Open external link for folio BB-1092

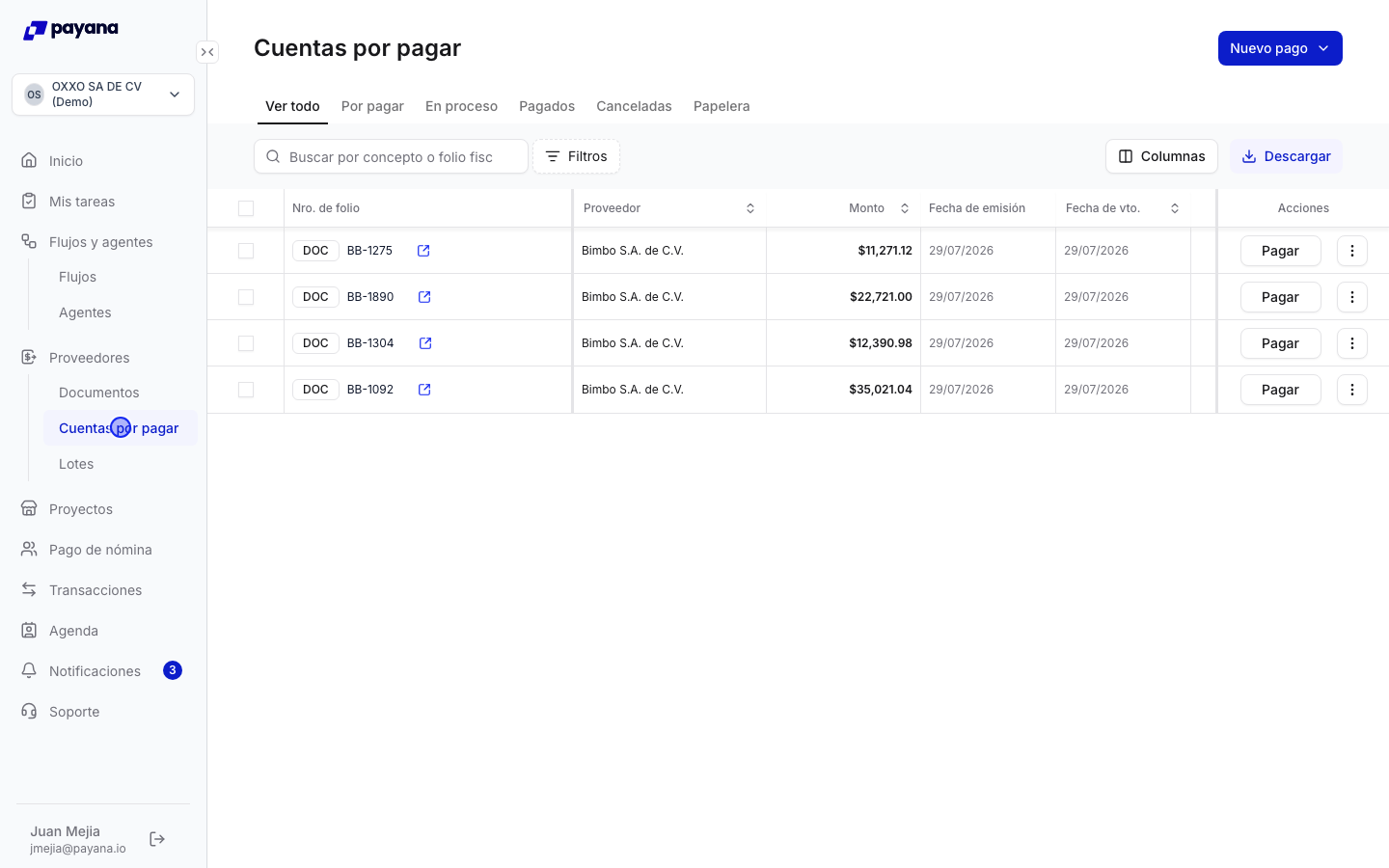tap(424, 390)
